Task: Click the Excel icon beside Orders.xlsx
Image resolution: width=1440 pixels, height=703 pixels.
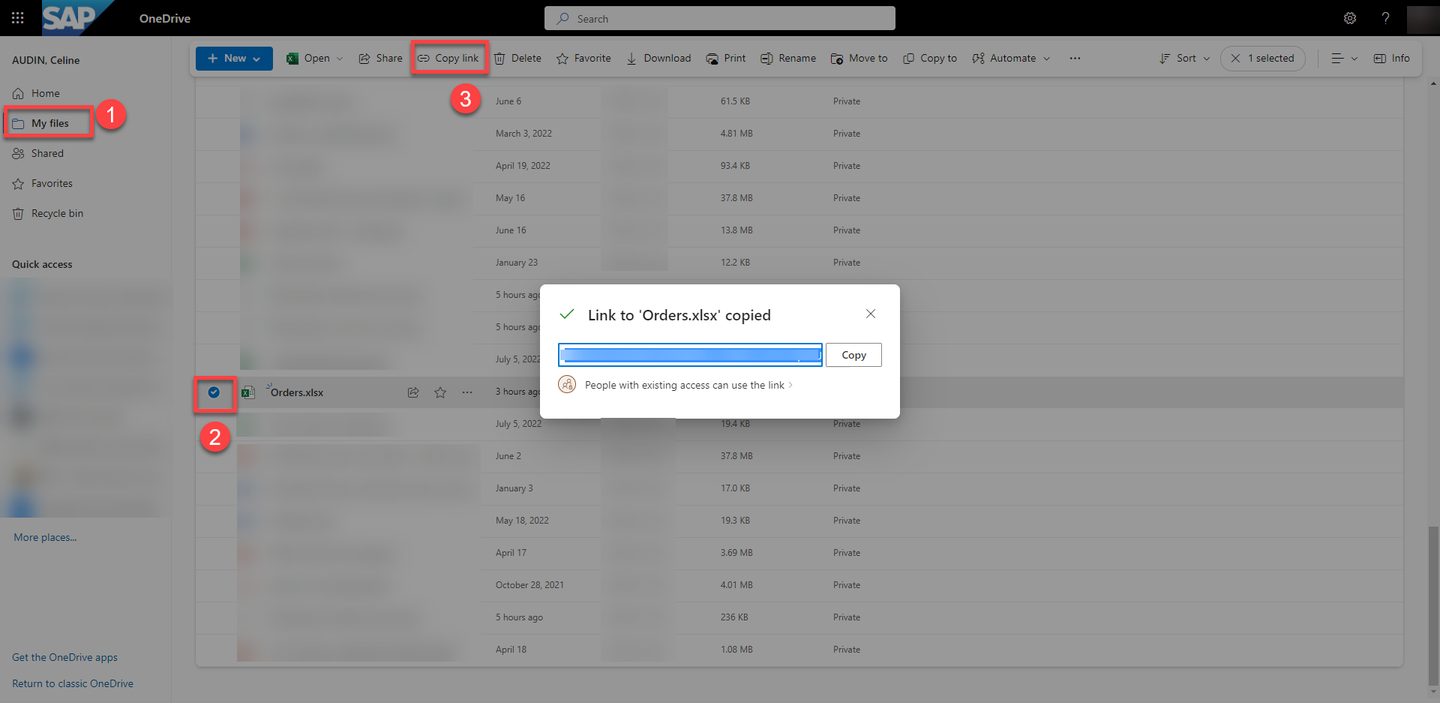Action: [248, 393]
